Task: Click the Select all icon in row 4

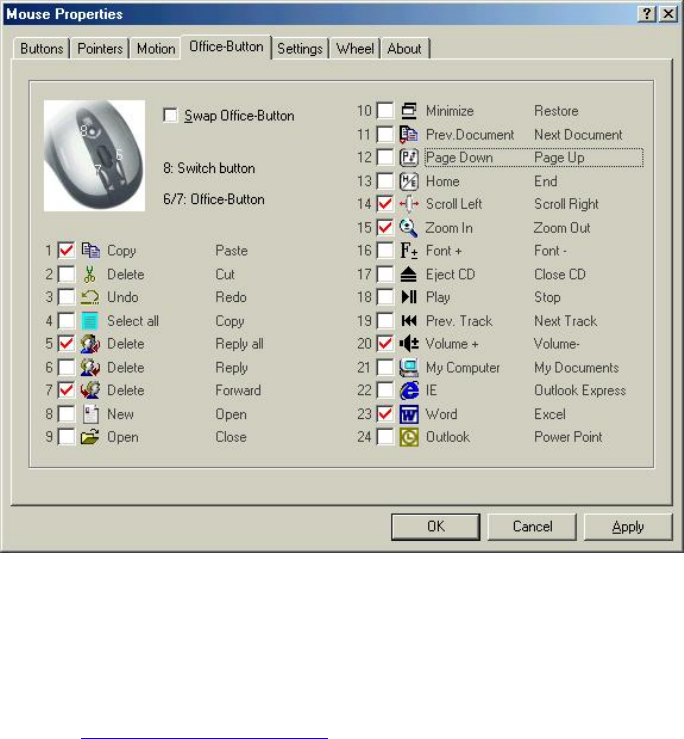Action: [x=90, y=320]
